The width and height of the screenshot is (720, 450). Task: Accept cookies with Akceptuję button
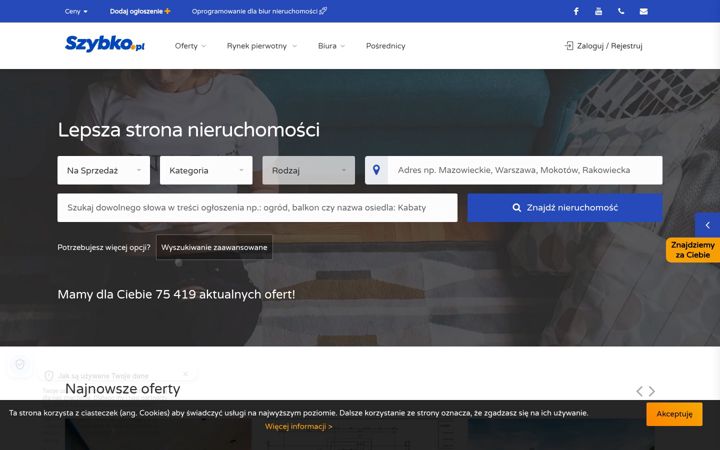(x=674, y=414)
